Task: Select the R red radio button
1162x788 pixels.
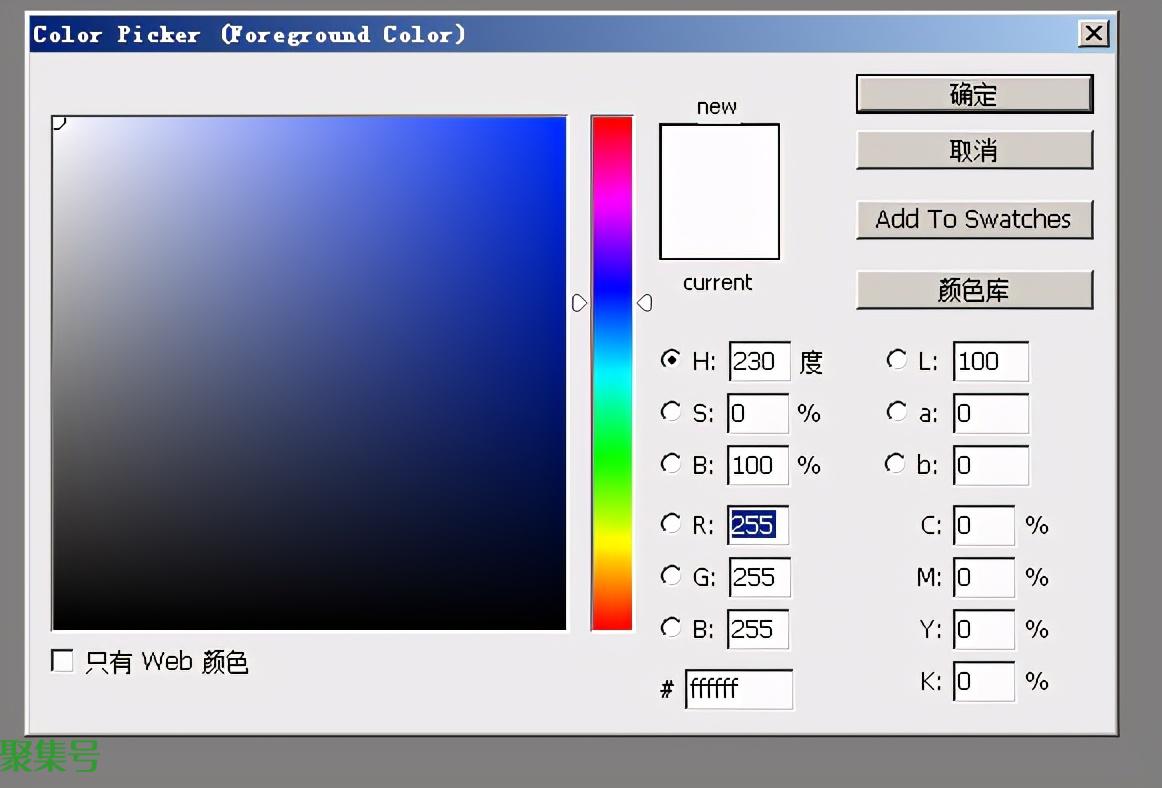Action: [671, 524]
